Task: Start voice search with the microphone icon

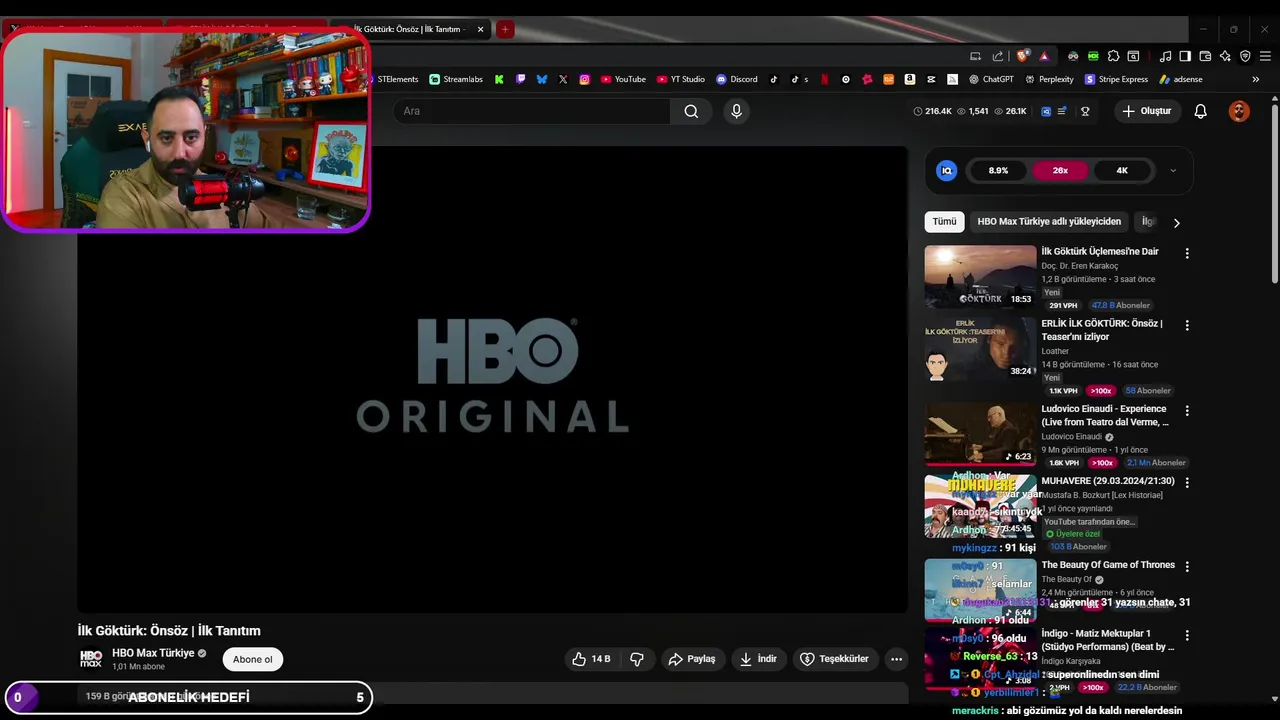Action: (x=736, y=111)
